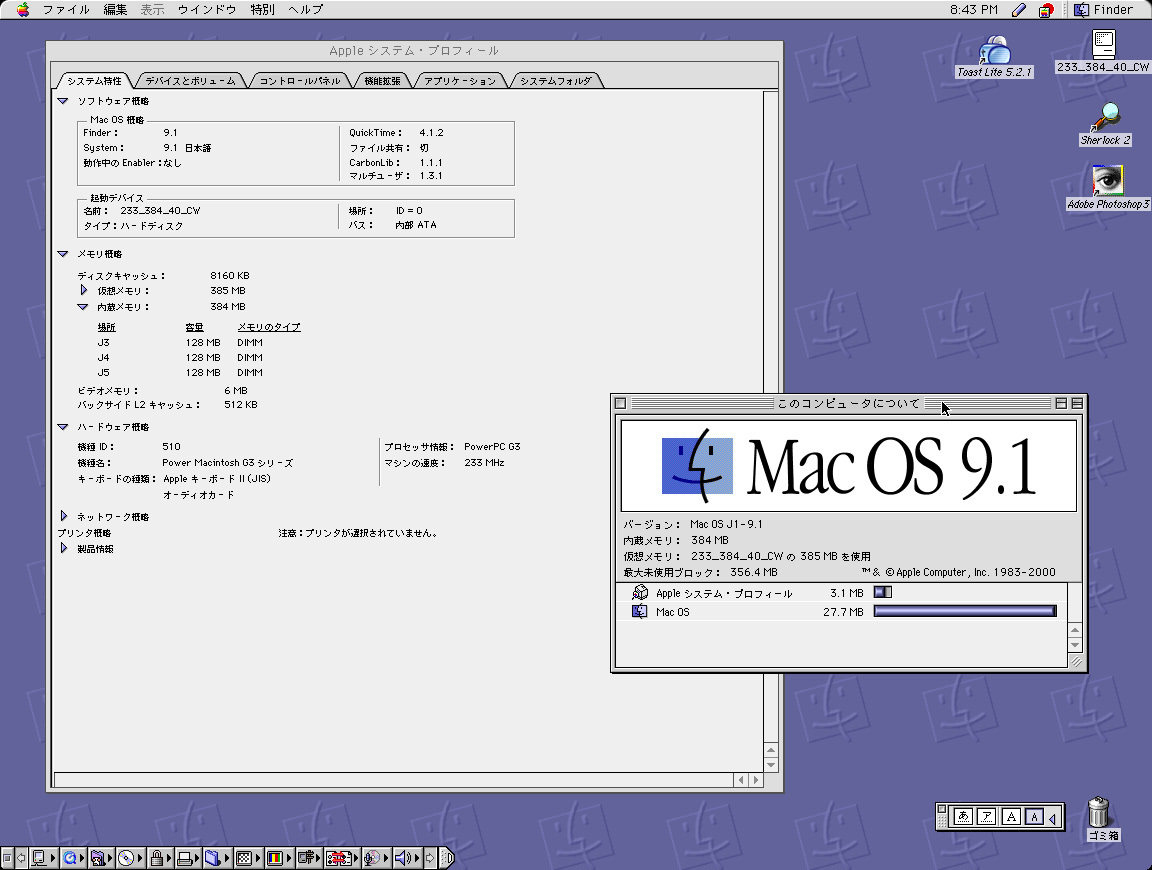Click the Mac OS memory usage bar

point(965,611)
